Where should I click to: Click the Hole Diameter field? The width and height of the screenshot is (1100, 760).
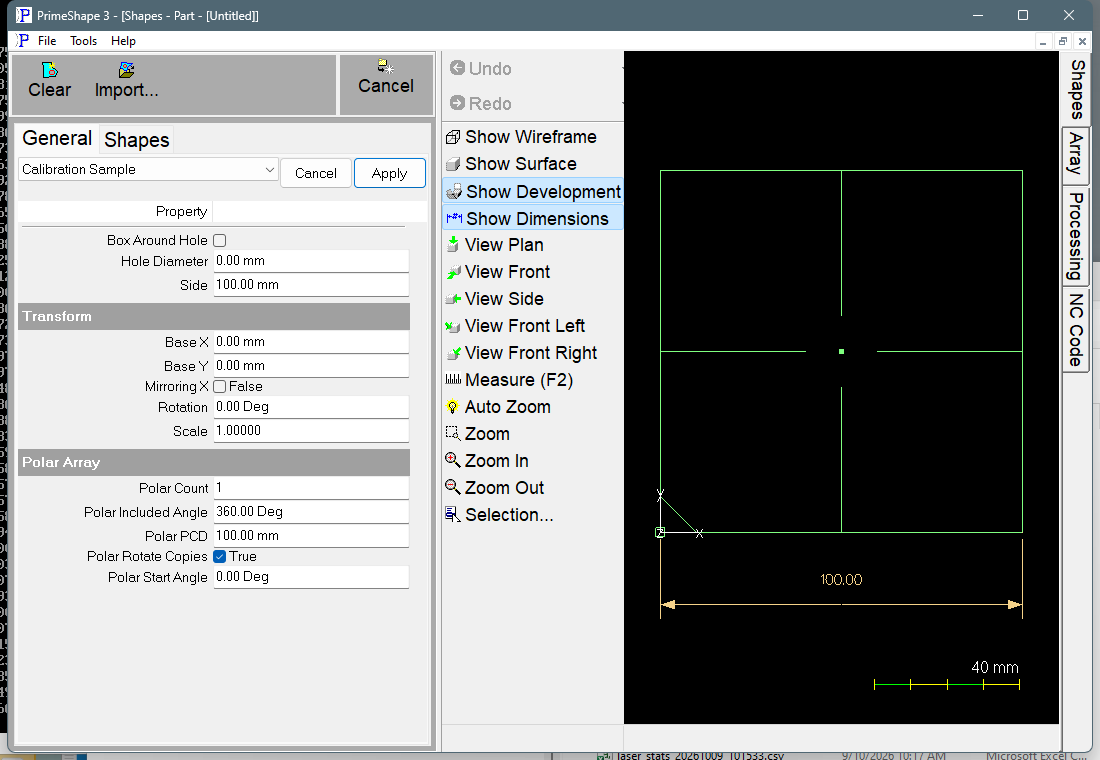coord(311,261)
